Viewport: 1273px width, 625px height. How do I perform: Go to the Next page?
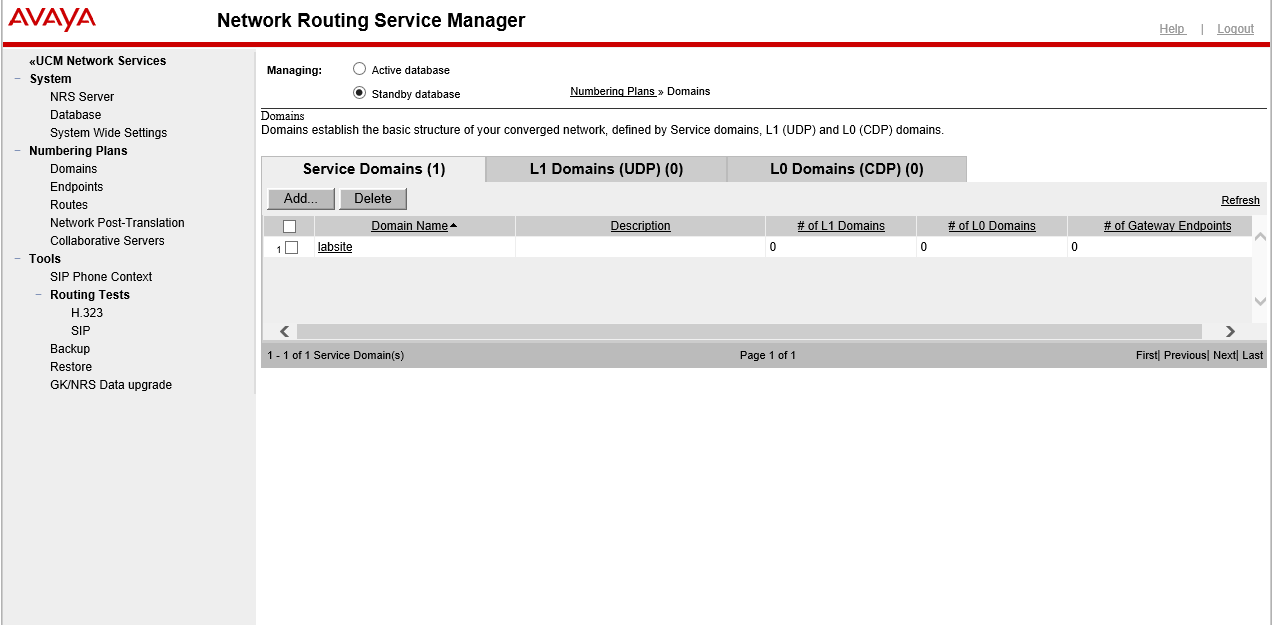(1224, 355)
